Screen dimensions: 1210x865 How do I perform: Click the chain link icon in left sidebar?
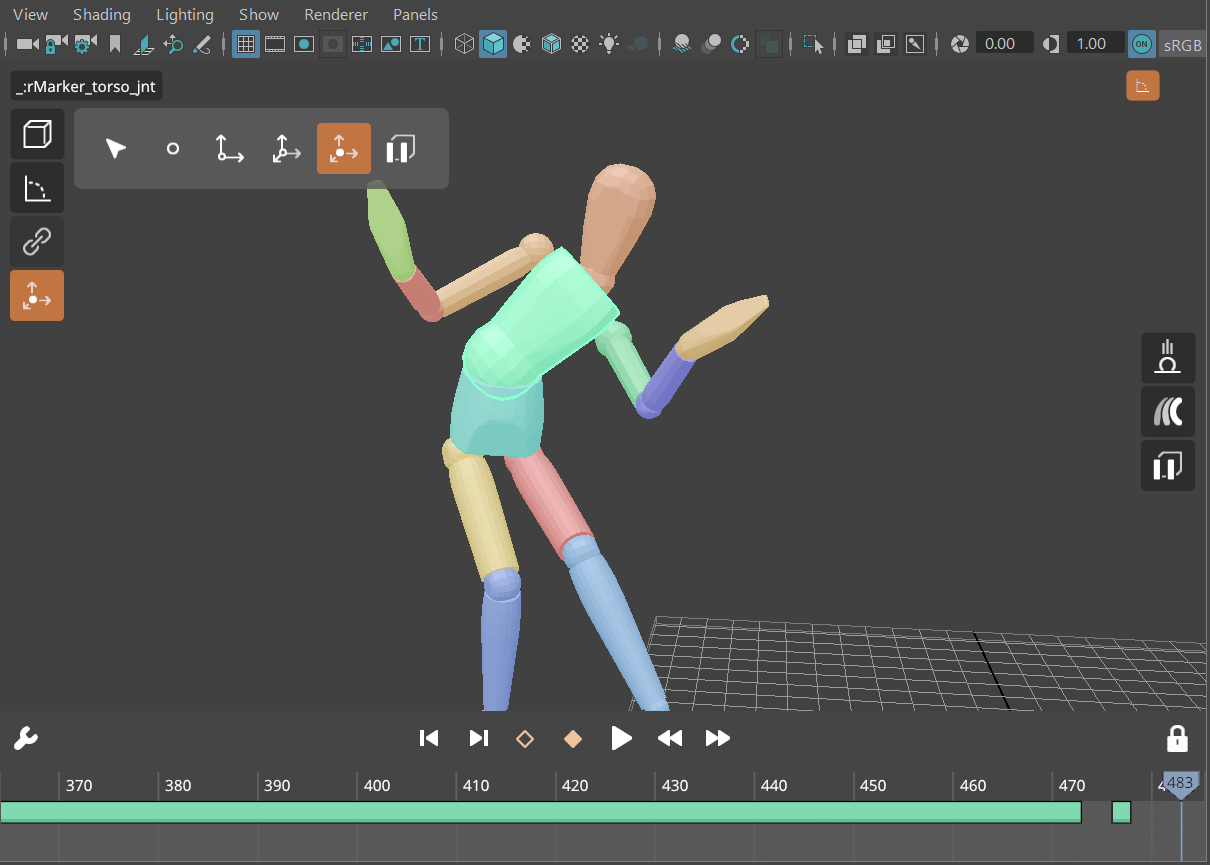pos(37,242)
